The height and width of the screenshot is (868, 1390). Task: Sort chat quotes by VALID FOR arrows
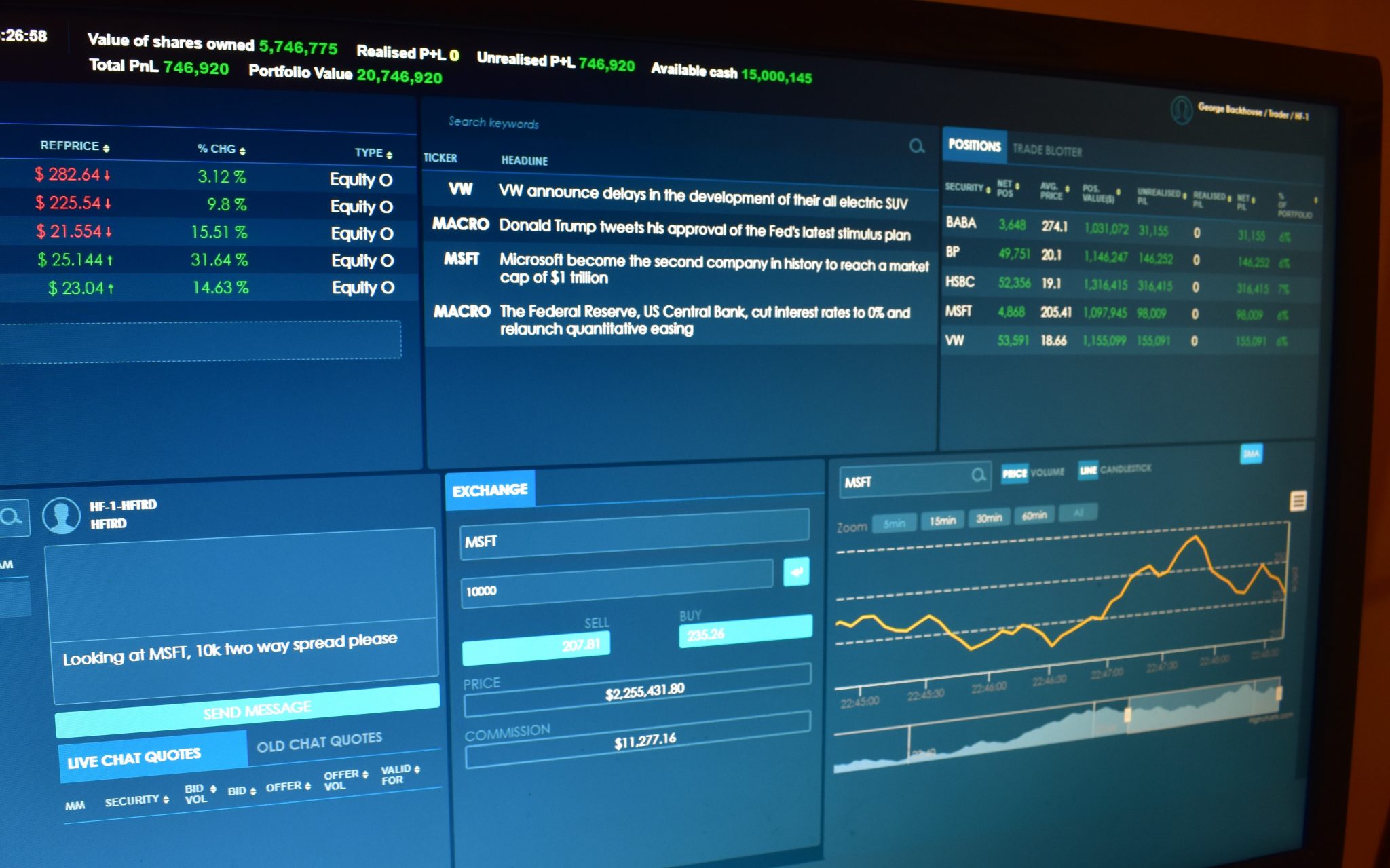[417, 769]
